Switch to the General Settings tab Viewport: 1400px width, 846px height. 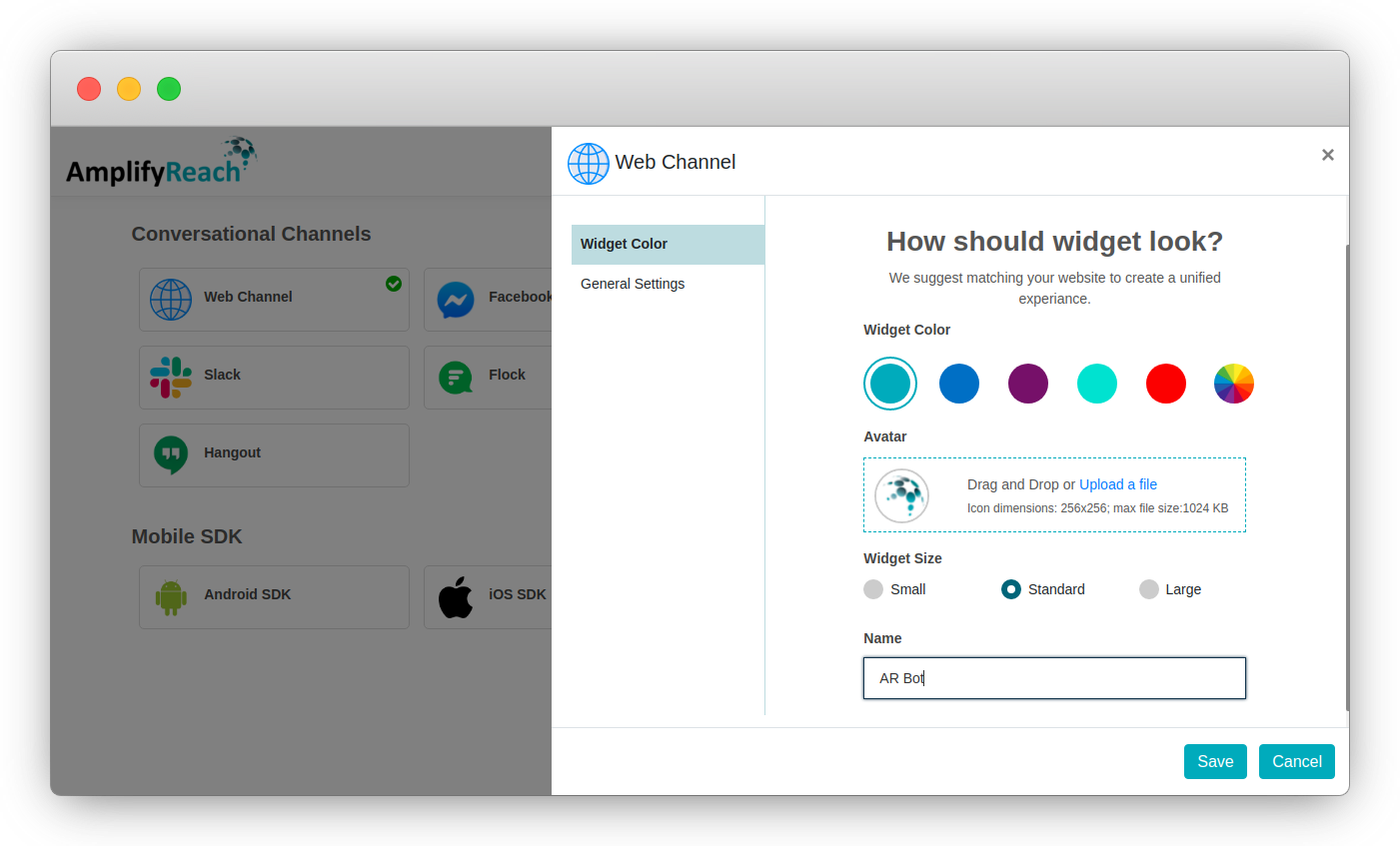(633, 284)
